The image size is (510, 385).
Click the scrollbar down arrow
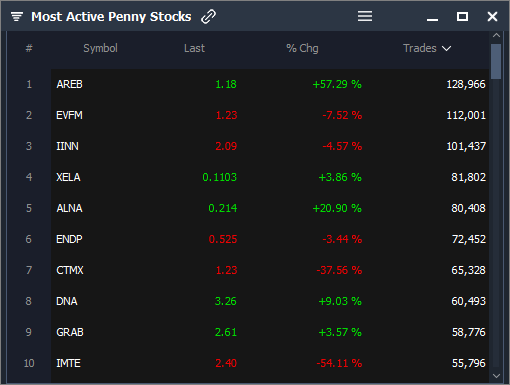point(496,376)
